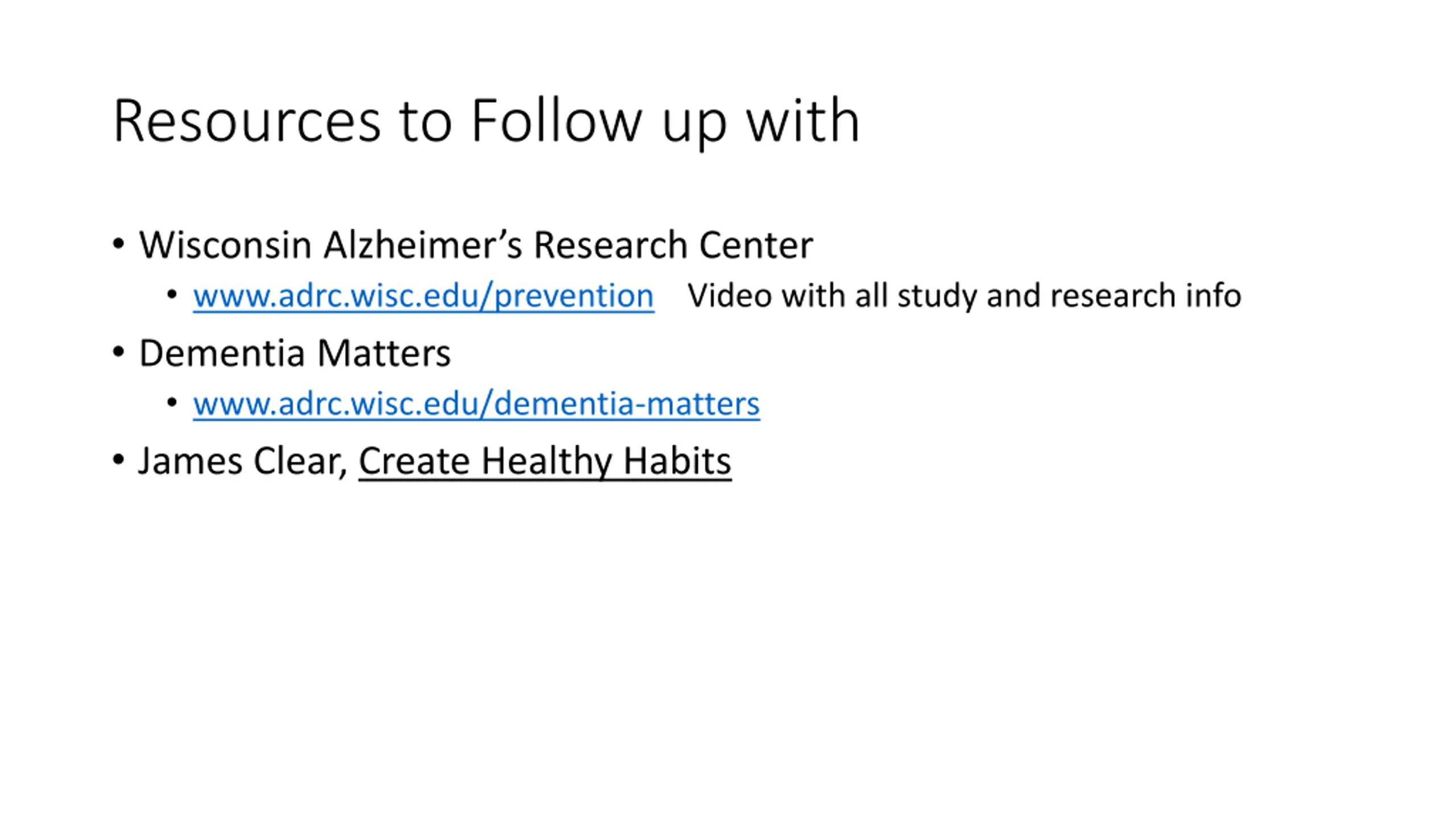Click bullet point before James Clear
The image size is (1456, 819).
tap(118, 460)
